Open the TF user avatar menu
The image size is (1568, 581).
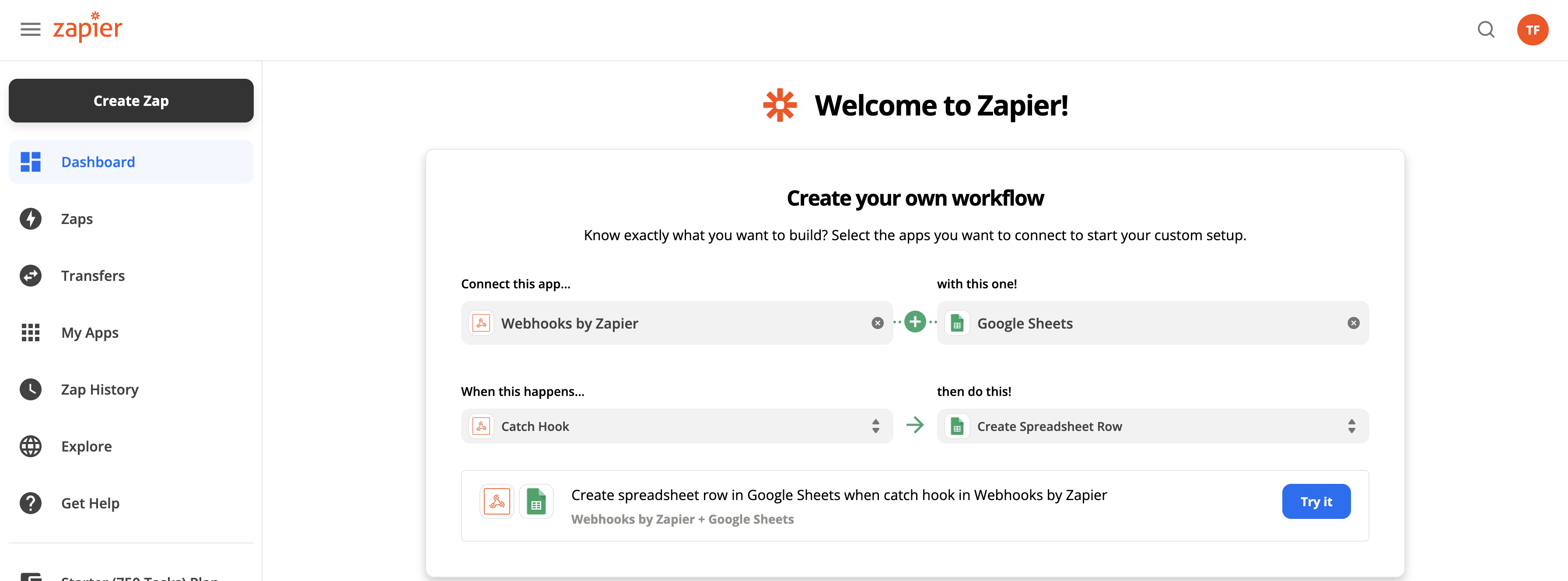coord(1532,30)
